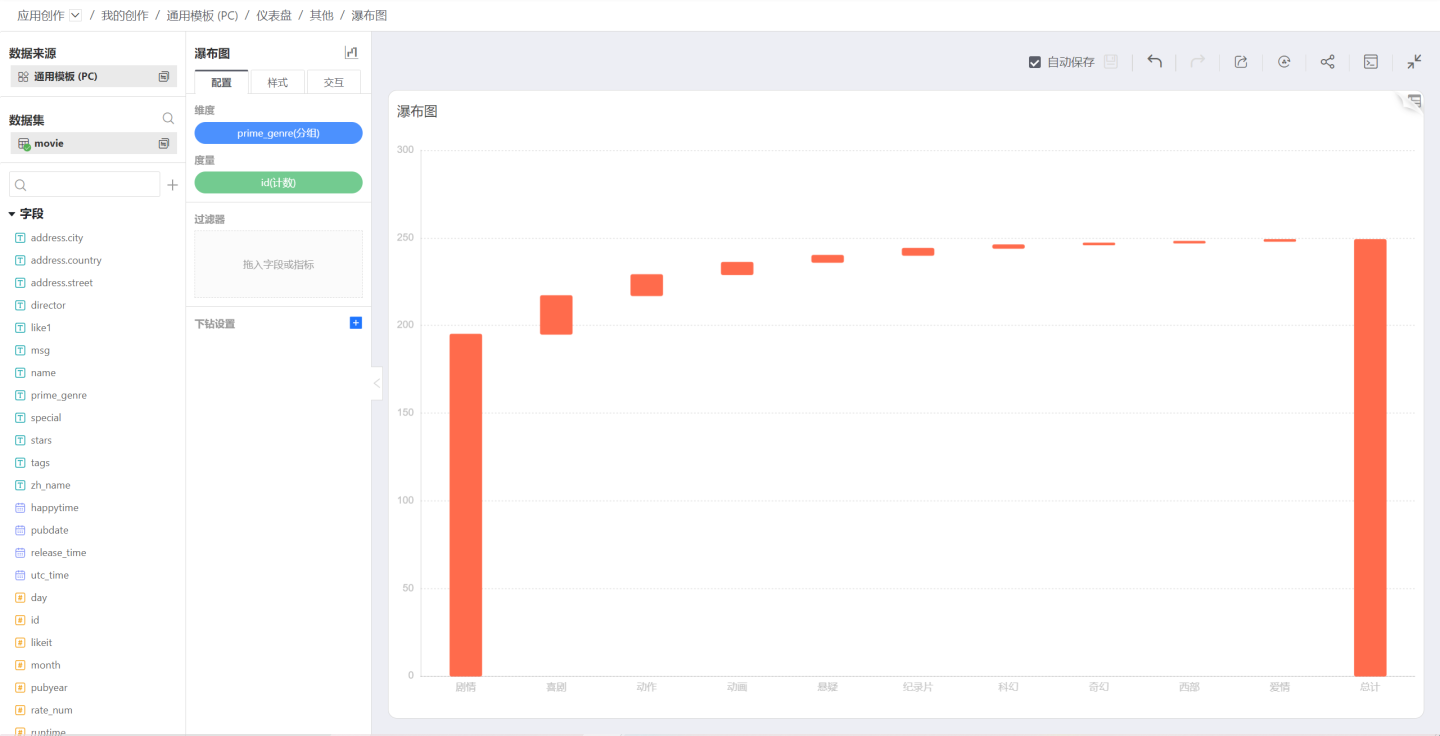Open the 应用创作 breadcrumb dropdown
This screenshot has width=1440, height=736.
(x=75, y=16)
